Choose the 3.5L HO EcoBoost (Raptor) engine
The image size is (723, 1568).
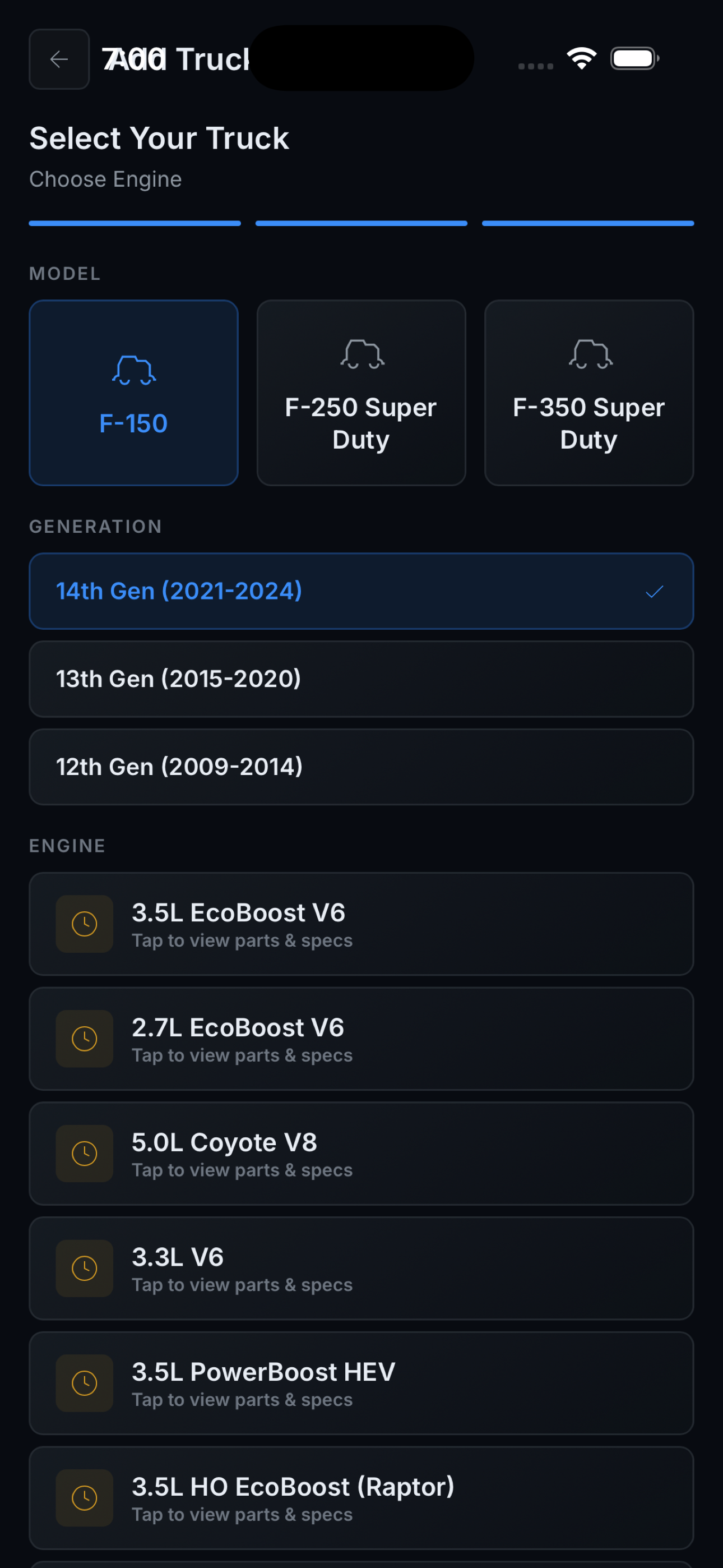tap(361, 1498)
